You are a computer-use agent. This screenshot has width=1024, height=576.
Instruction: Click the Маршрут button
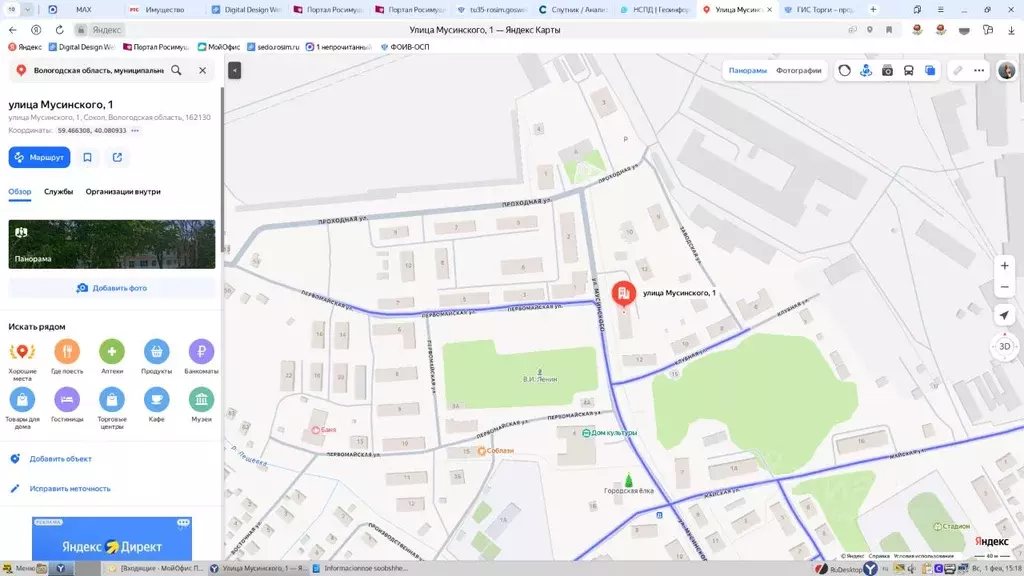click(39, 157)
